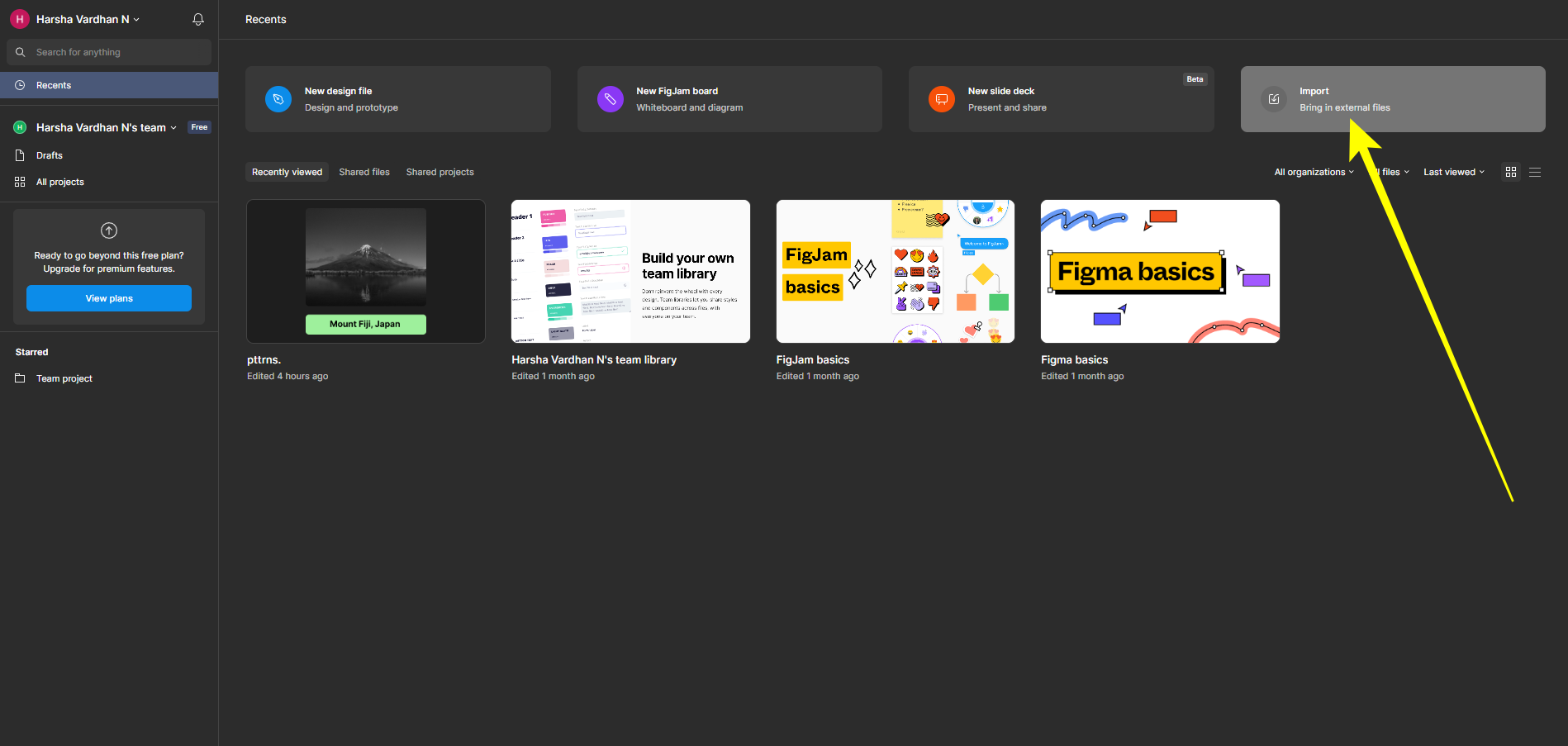Click the All projects grid icon
Screen dimensions: 1568x746
tap(20, 182)
